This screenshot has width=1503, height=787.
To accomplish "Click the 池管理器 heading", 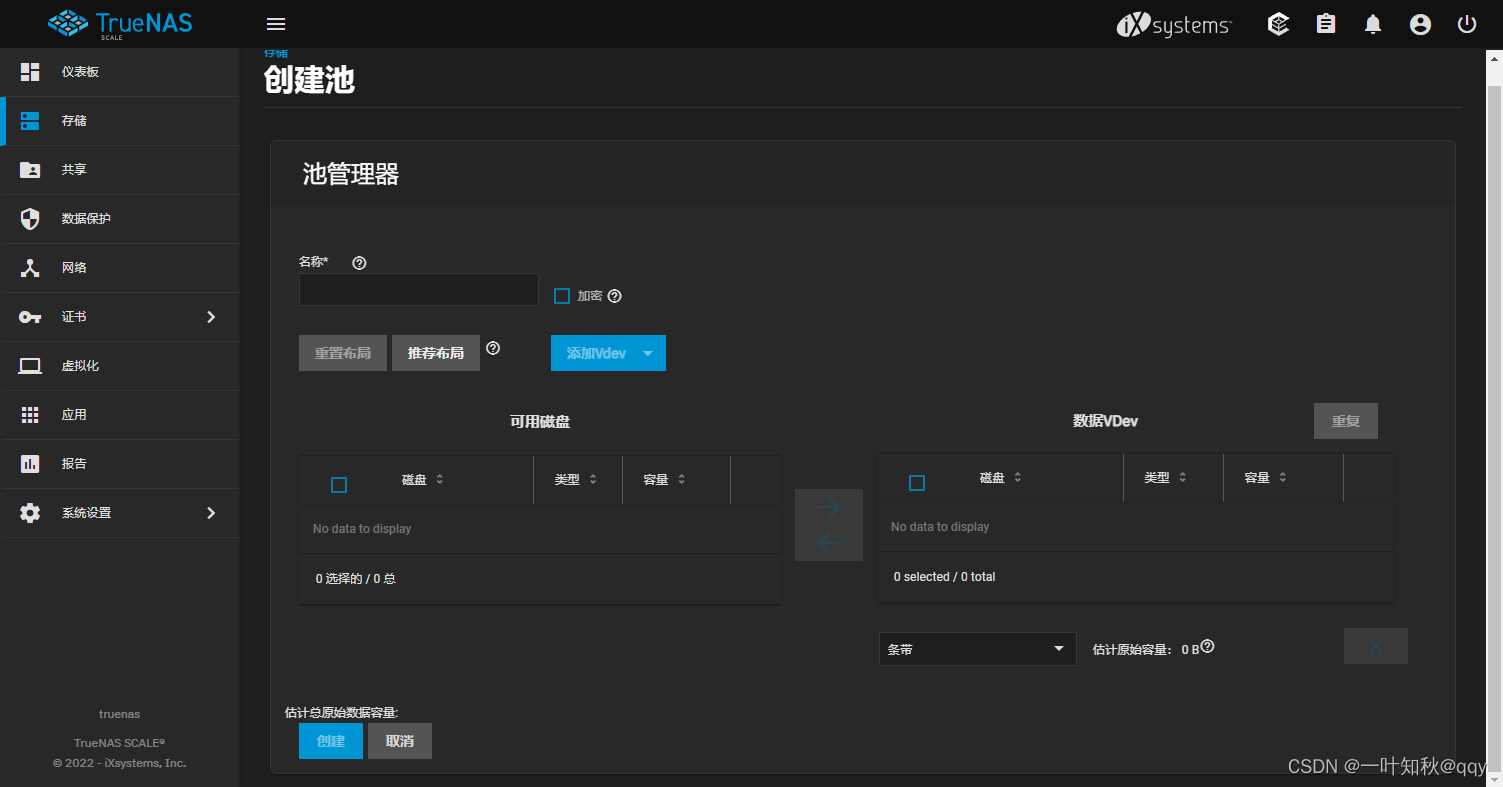I will (351, 175).
